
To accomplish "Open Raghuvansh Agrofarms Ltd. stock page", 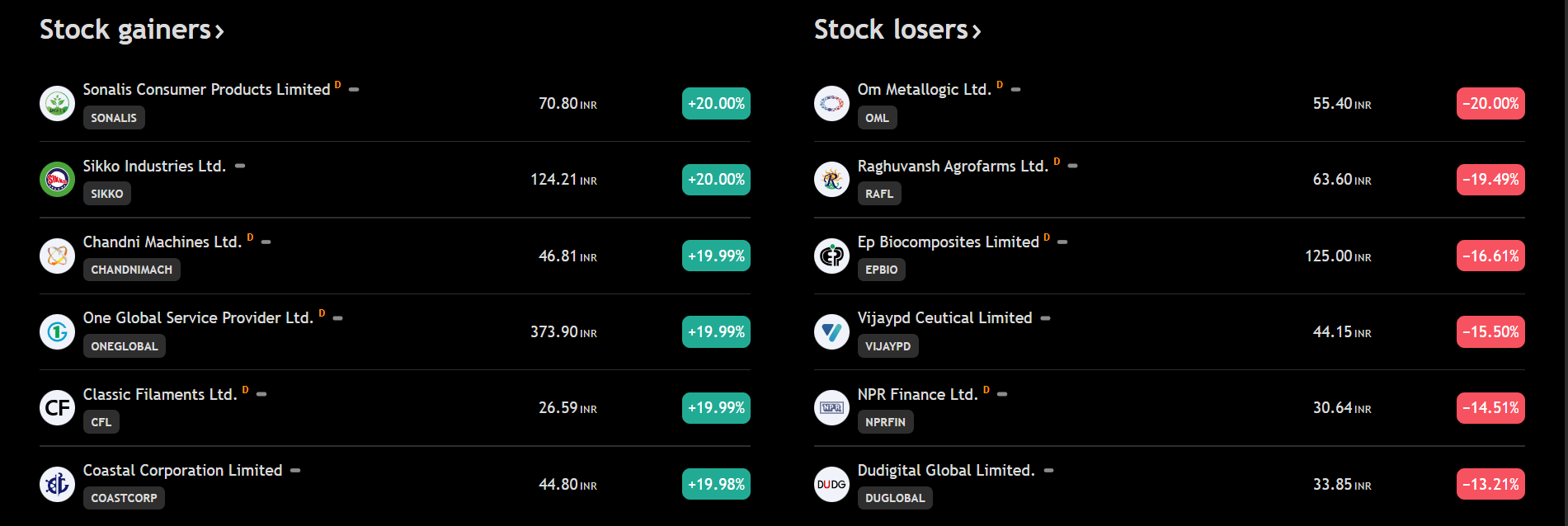I will (952, 166).
